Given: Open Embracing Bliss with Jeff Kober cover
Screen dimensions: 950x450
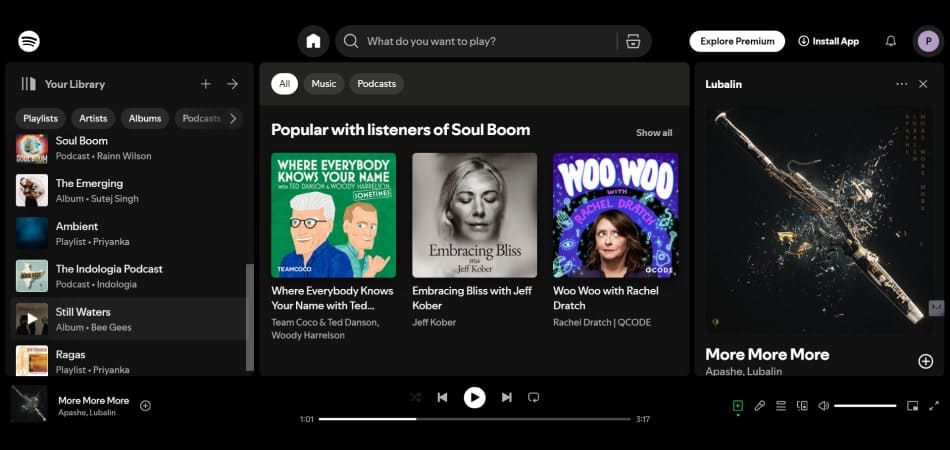Looking at the screenshot, I should (x=474, y=215).
